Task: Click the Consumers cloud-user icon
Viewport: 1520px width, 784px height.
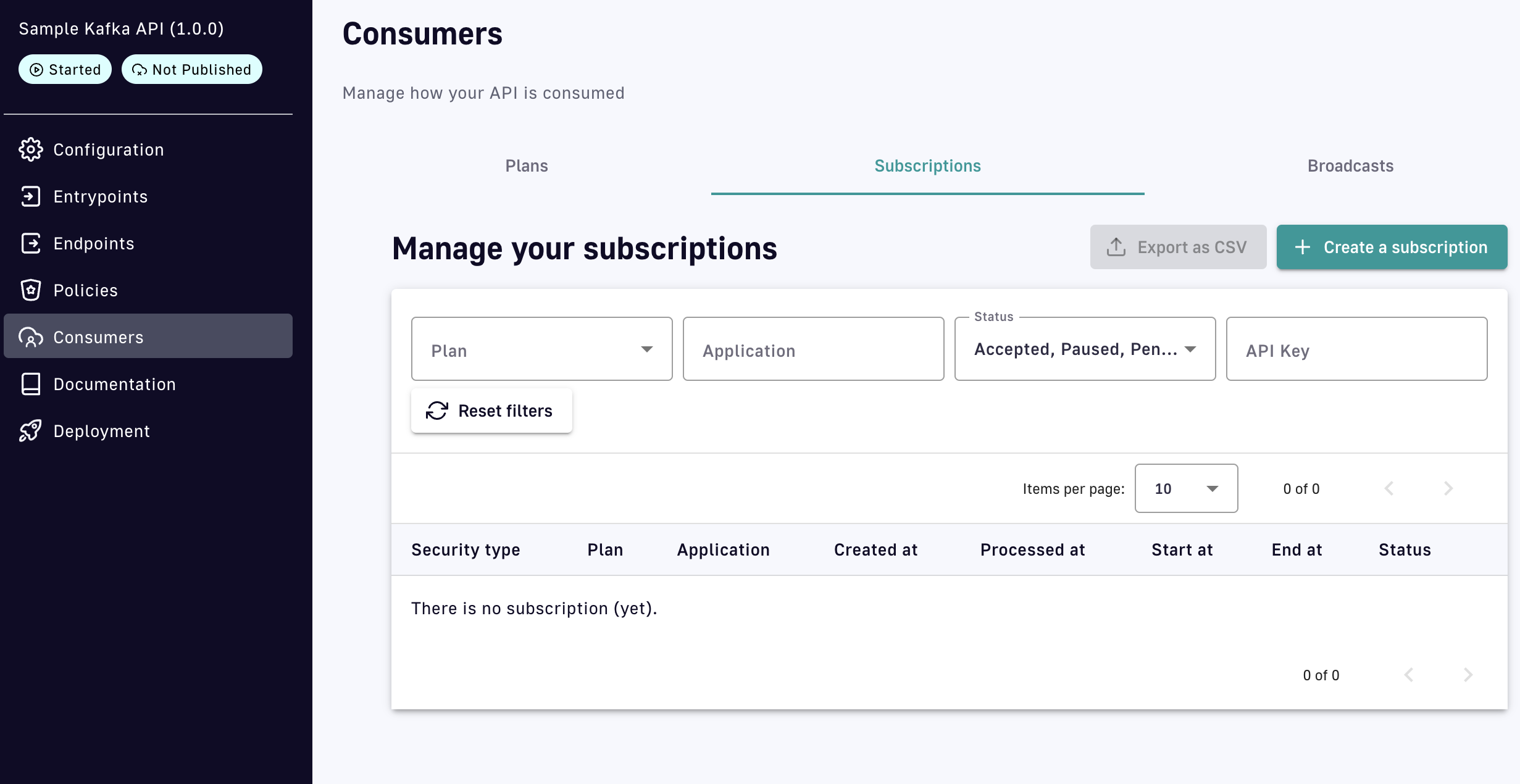Action: tap(31, 337)
